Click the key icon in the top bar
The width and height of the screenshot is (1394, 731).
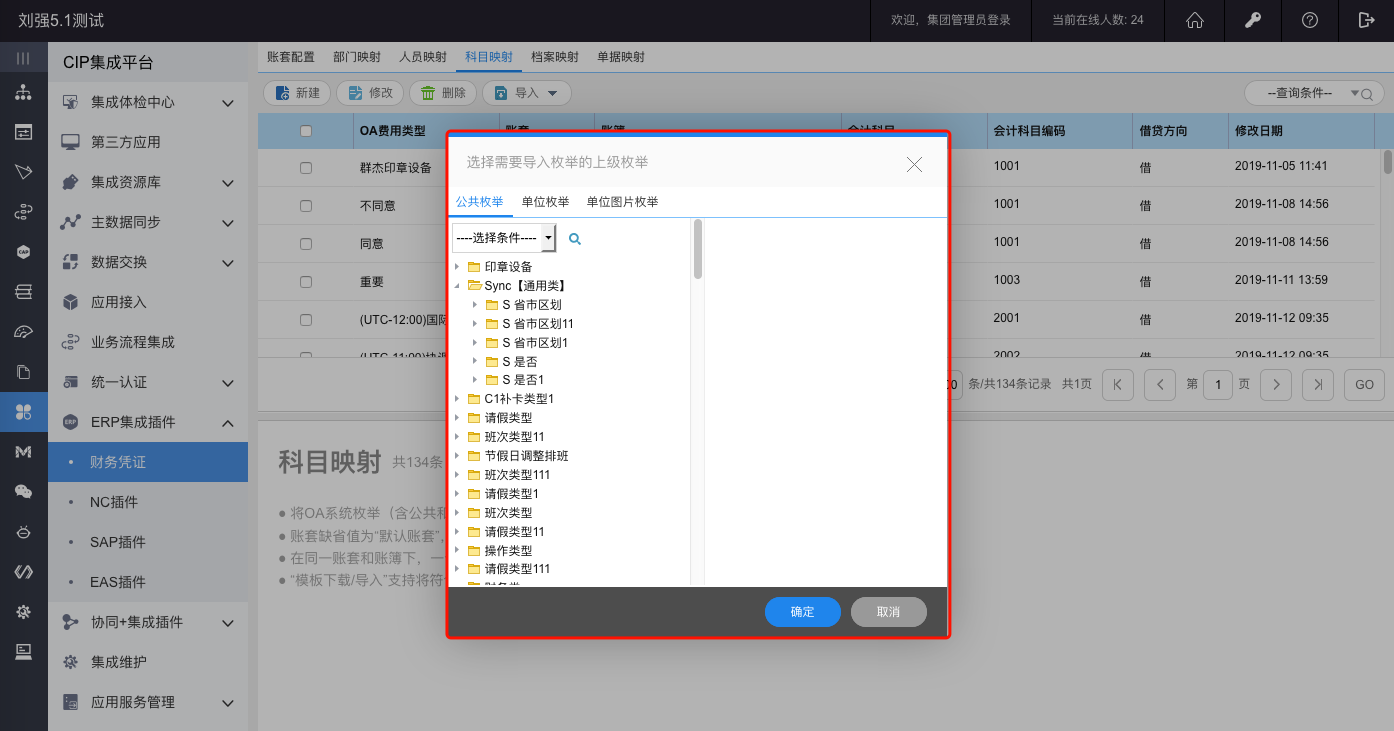click(x=1251, y=20)
